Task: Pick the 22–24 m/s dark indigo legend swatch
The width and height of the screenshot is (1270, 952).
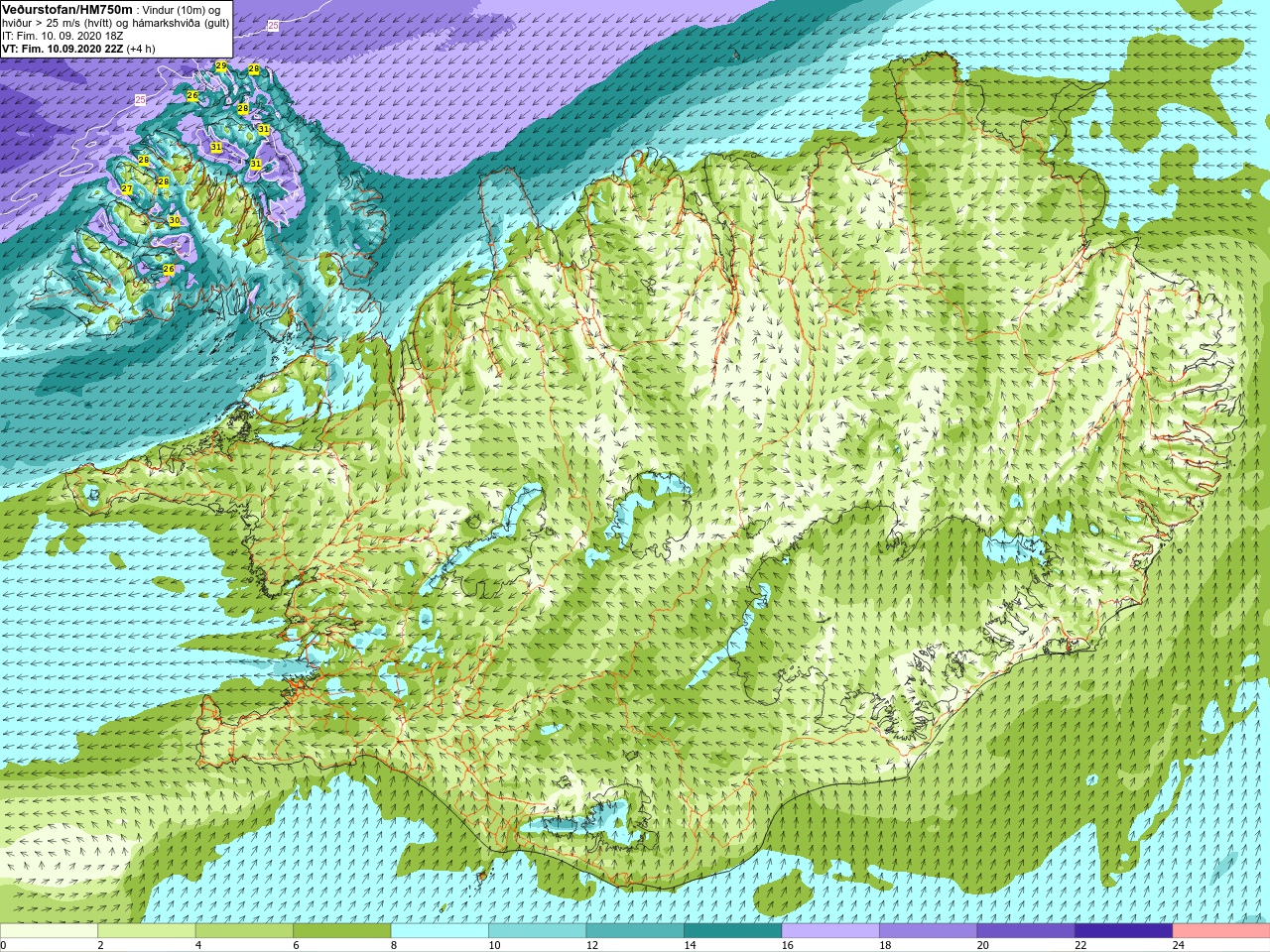Action: click(x=1124, y=931)
